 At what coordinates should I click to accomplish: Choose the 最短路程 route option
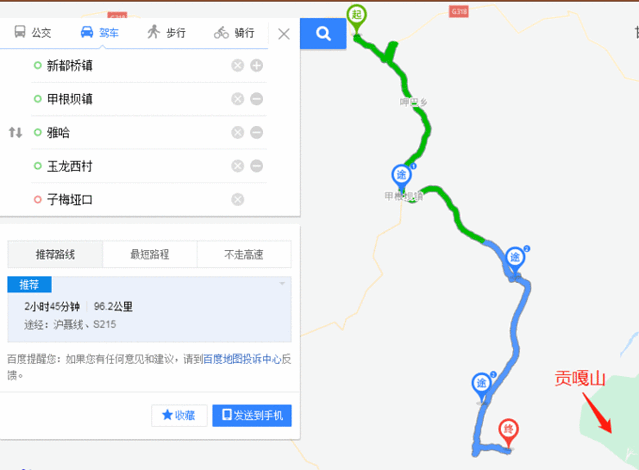[x=150, y=254]
